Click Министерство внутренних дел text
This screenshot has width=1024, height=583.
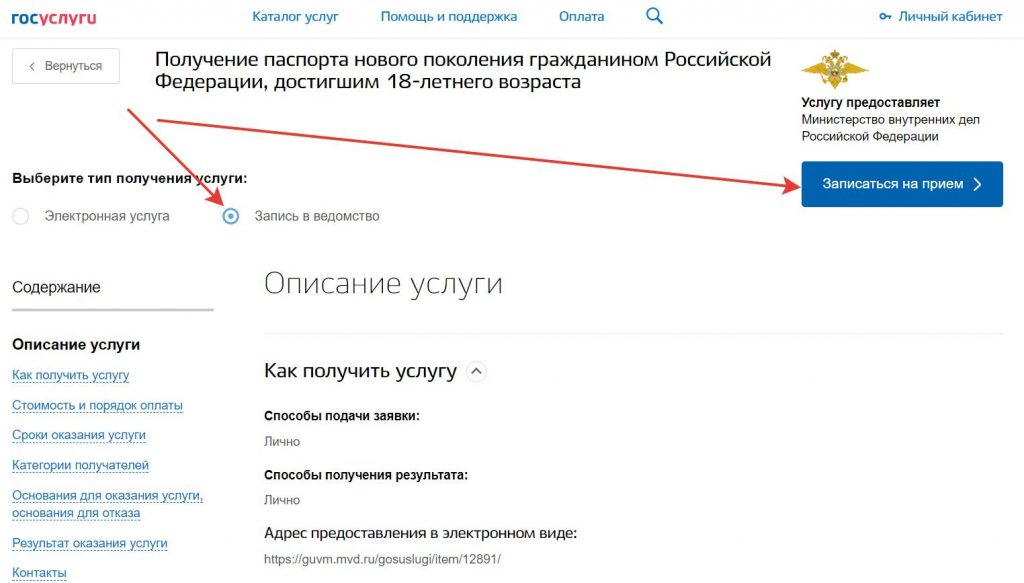point(890,128)
